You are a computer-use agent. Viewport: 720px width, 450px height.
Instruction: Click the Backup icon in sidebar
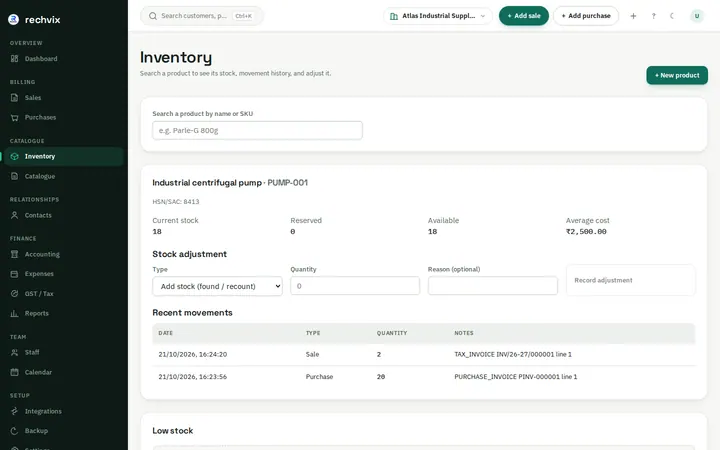(x=15, y=431)
